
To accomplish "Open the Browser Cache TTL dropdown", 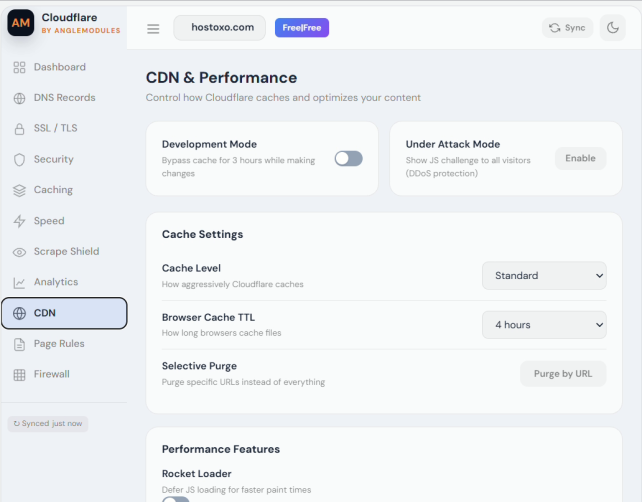I will coord(544,325).
